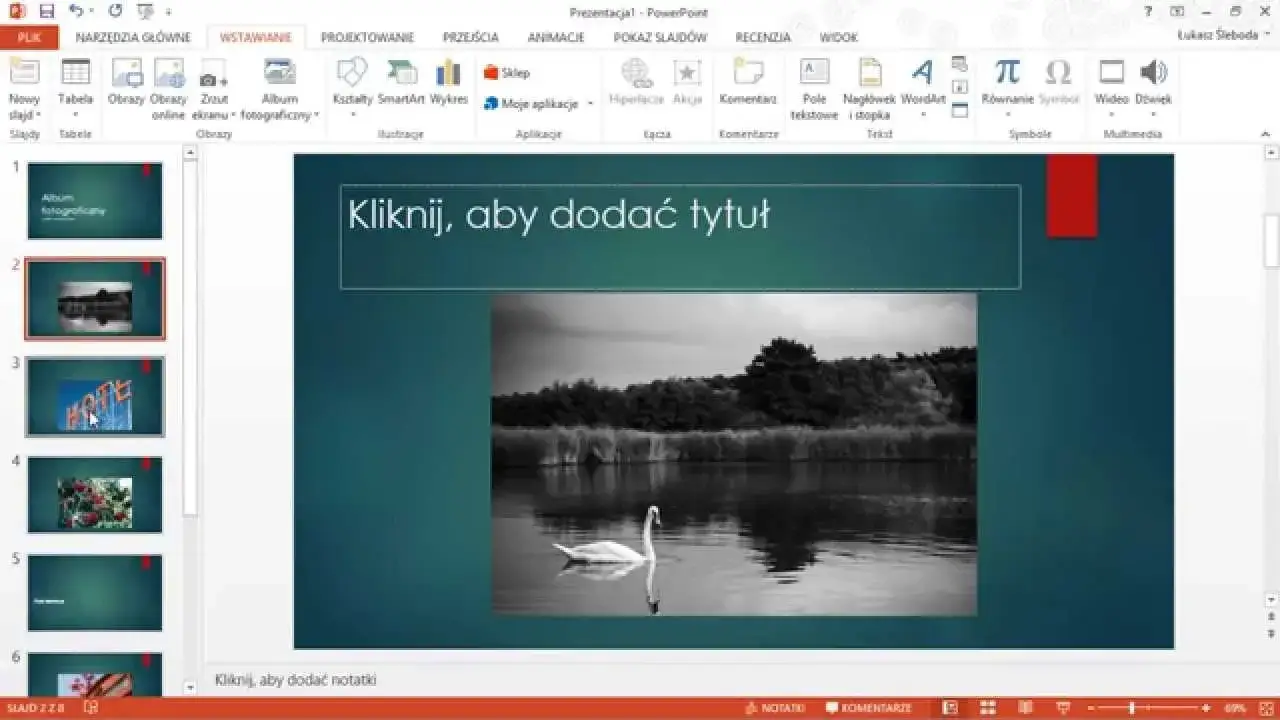Open the RECENZJA ribbon tab
1280x720 pixels.
763,37
